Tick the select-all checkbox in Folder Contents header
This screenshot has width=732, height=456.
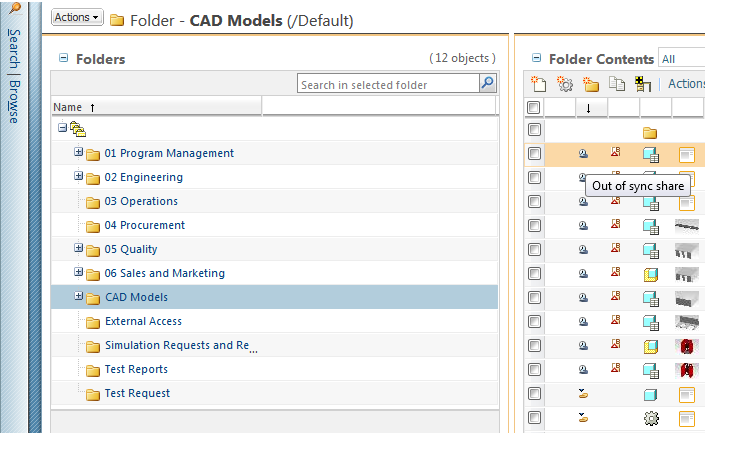pos(534,107)
